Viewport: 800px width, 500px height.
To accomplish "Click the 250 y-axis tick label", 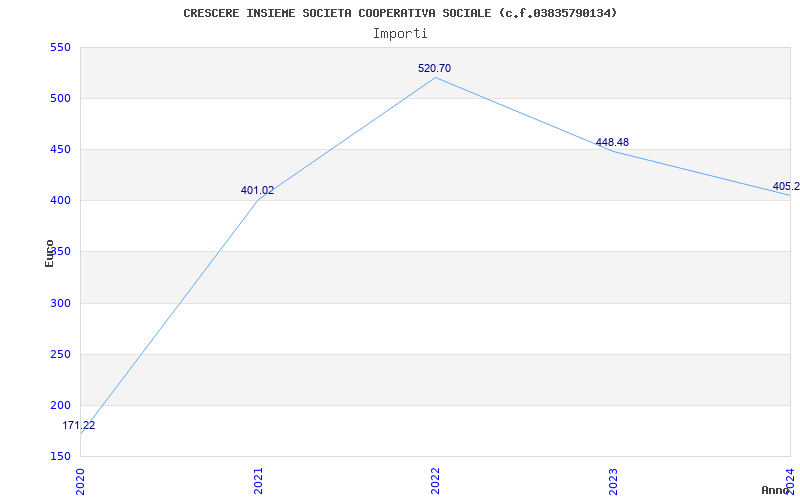I will click(60, 355).
